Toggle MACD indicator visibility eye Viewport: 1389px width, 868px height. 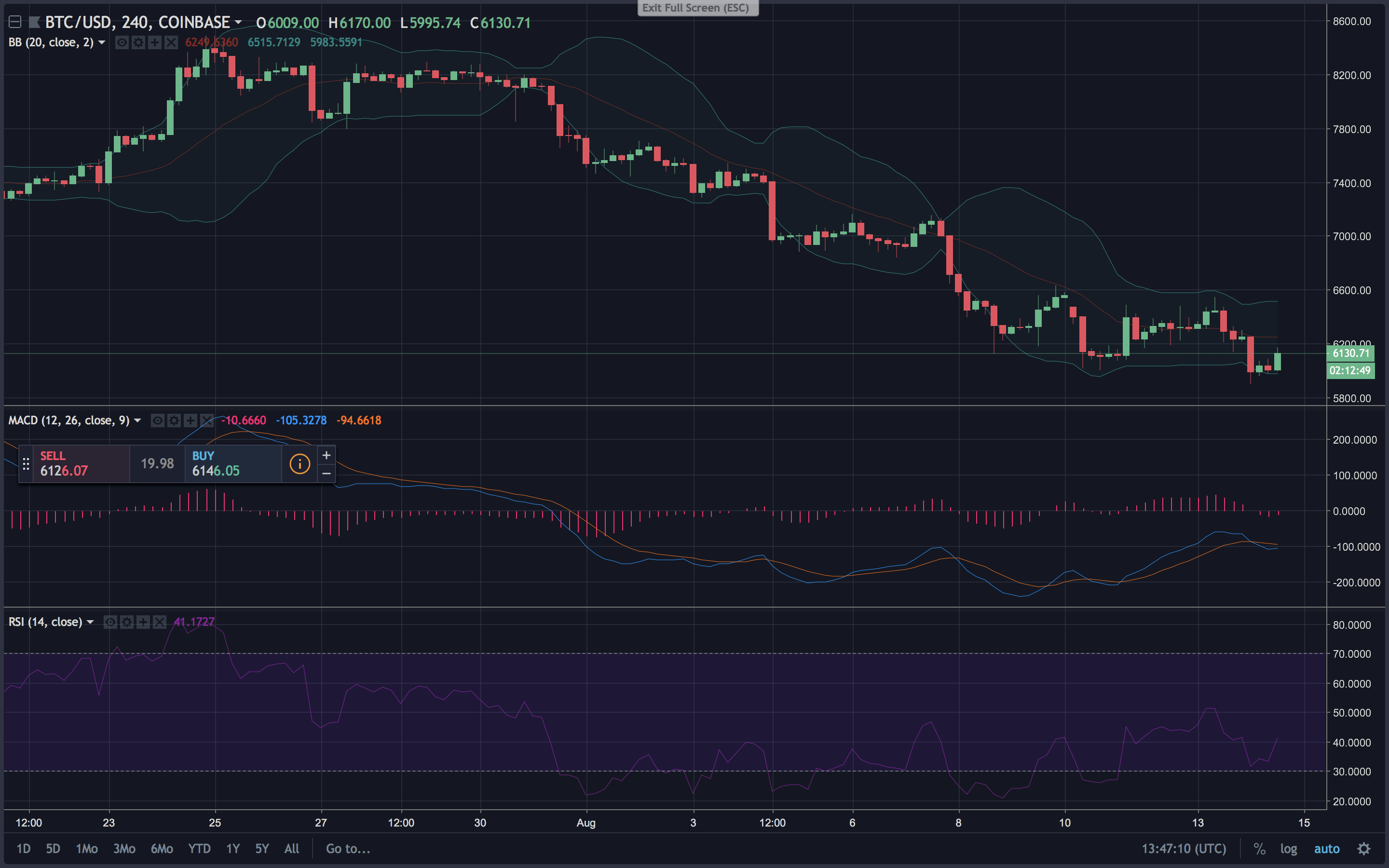tap(157, 421)
